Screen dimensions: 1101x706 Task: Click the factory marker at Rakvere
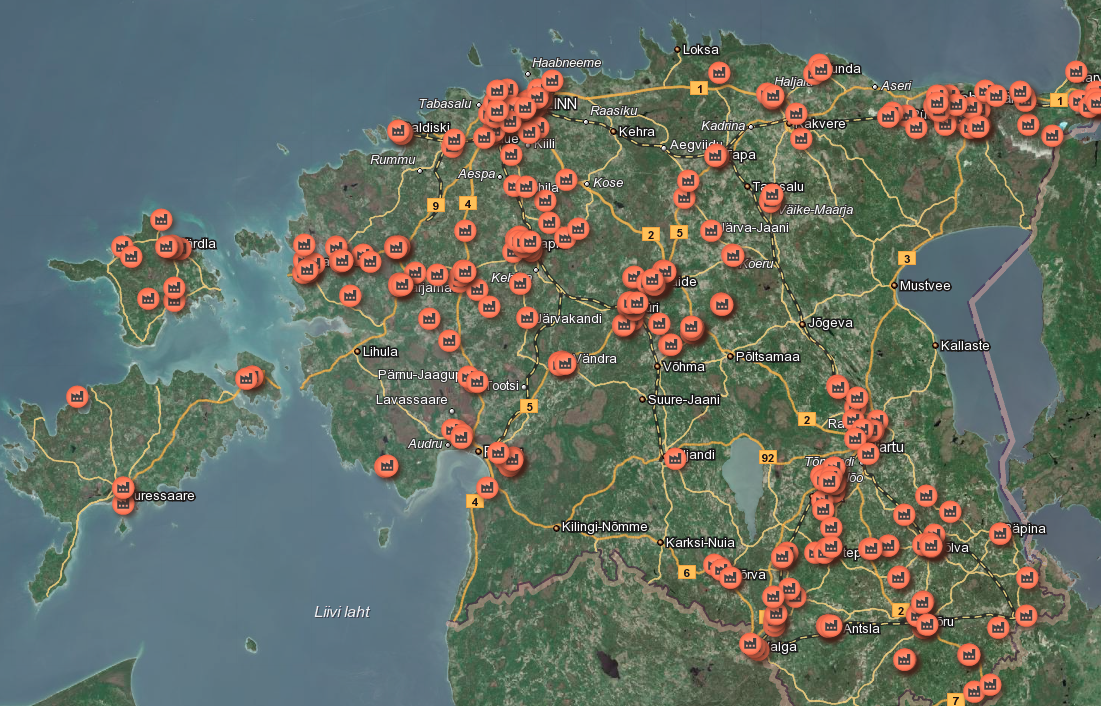(796, 113)
